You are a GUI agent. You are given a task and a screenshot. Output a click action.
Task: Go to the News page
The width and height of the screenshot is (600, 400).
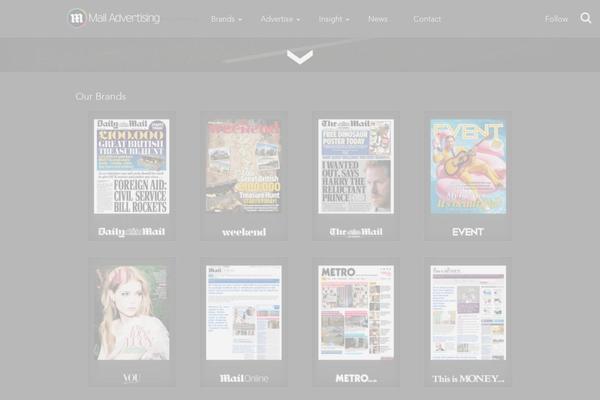[x=378, y=19]
